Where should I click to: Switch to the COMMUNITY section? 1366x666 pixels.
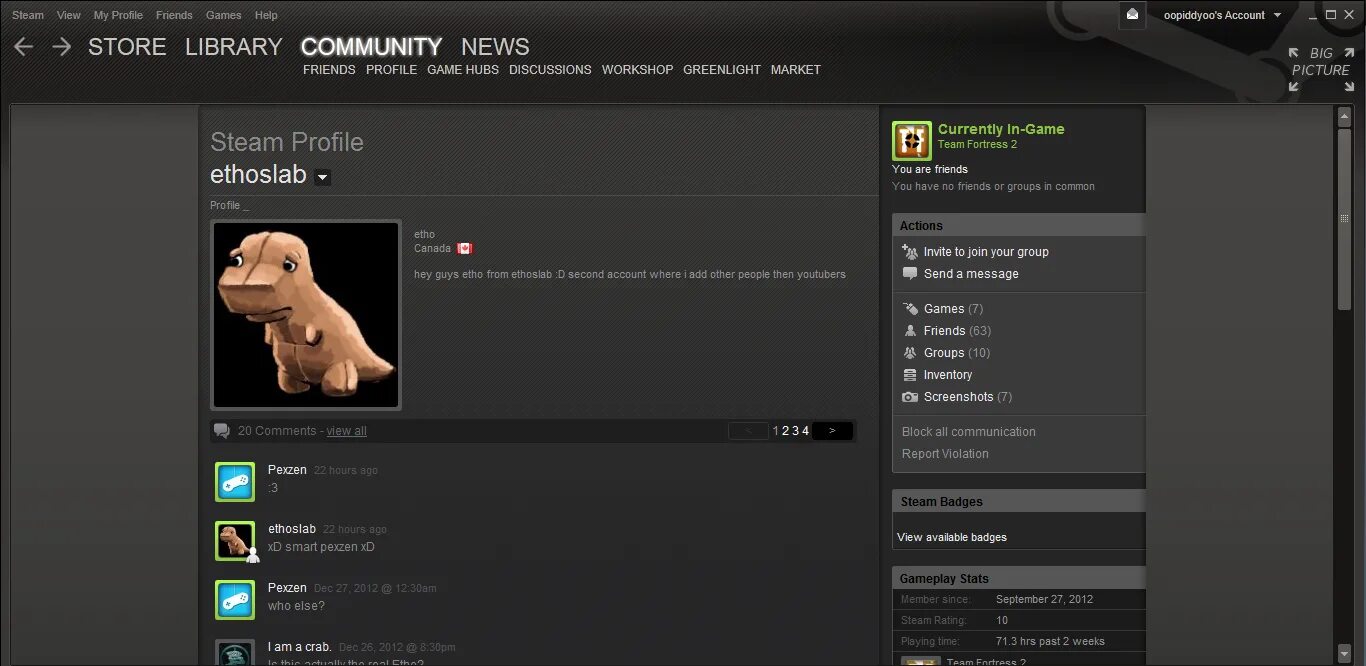pyautogui.click(x=371, y=47)
